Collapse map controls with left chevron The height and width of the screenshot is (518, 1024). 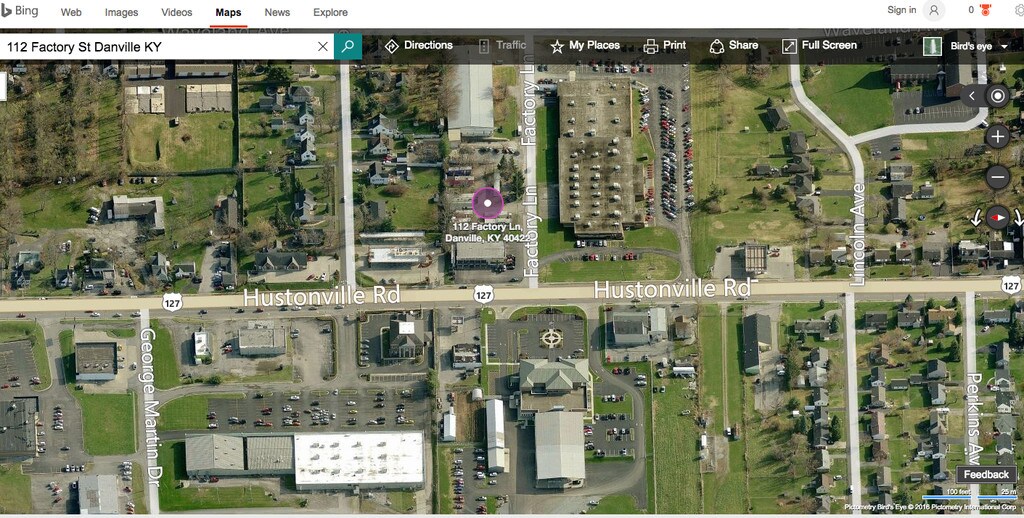pos(971,96)
